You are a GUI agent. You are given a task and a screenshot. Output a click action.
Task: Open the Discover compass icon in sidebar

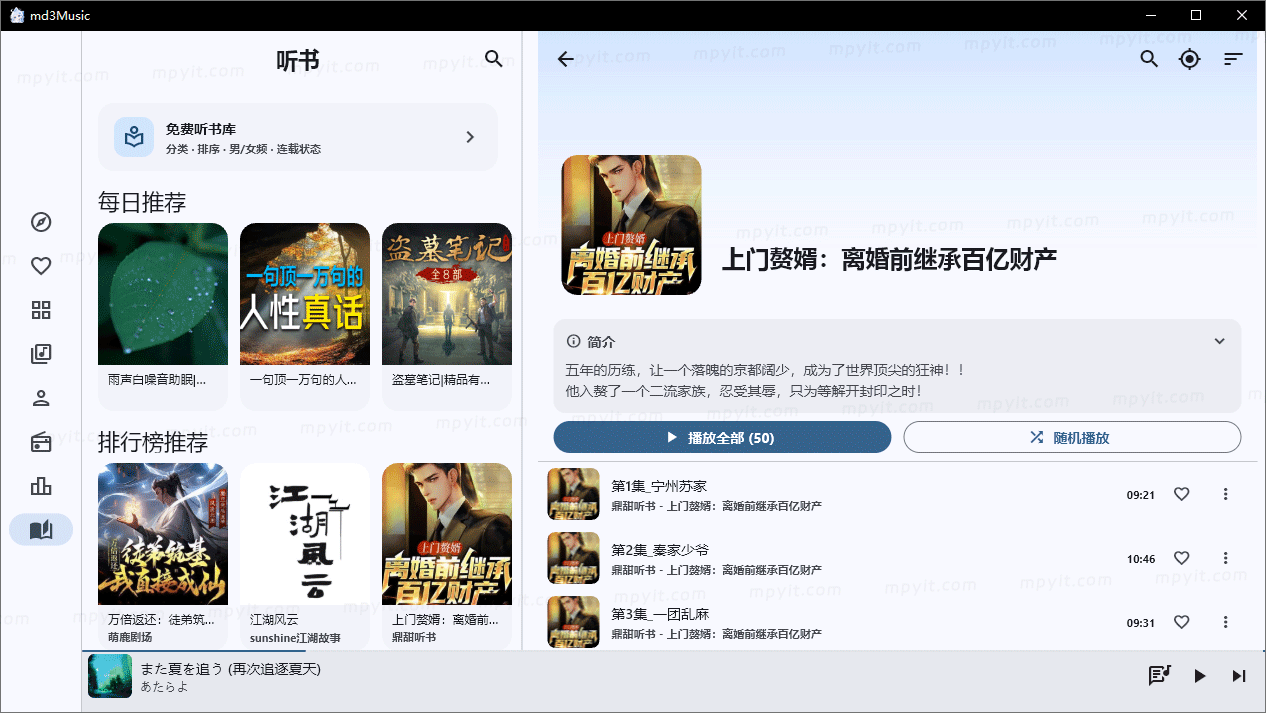(x=41, y=222)
